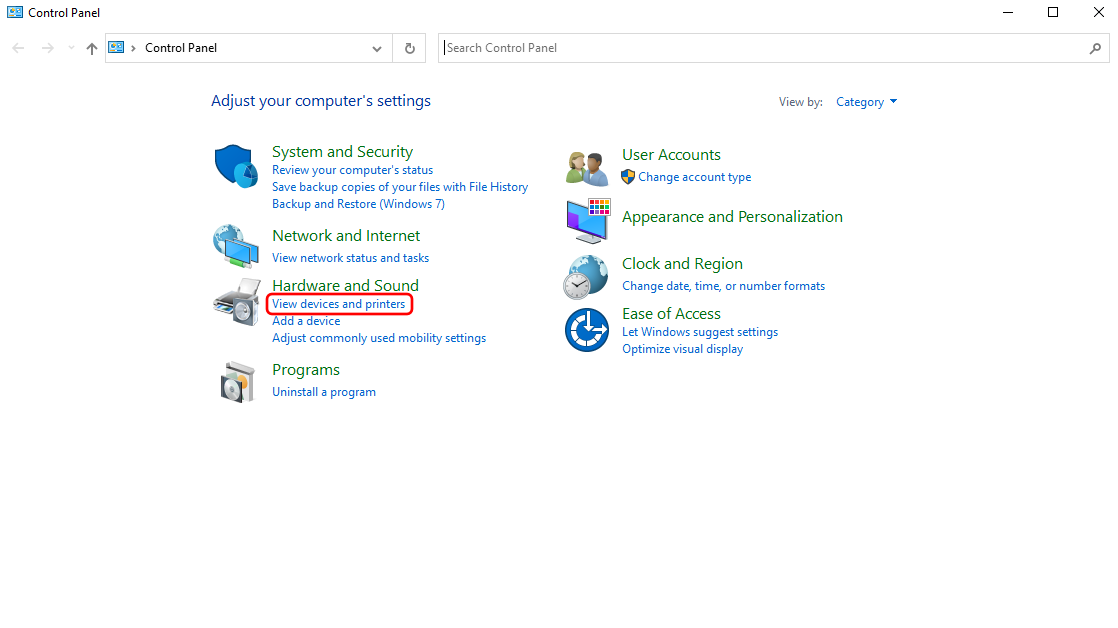Click the Back arrow in navigation bar
The image size is (1118, 628).
[x=19, y=48]
